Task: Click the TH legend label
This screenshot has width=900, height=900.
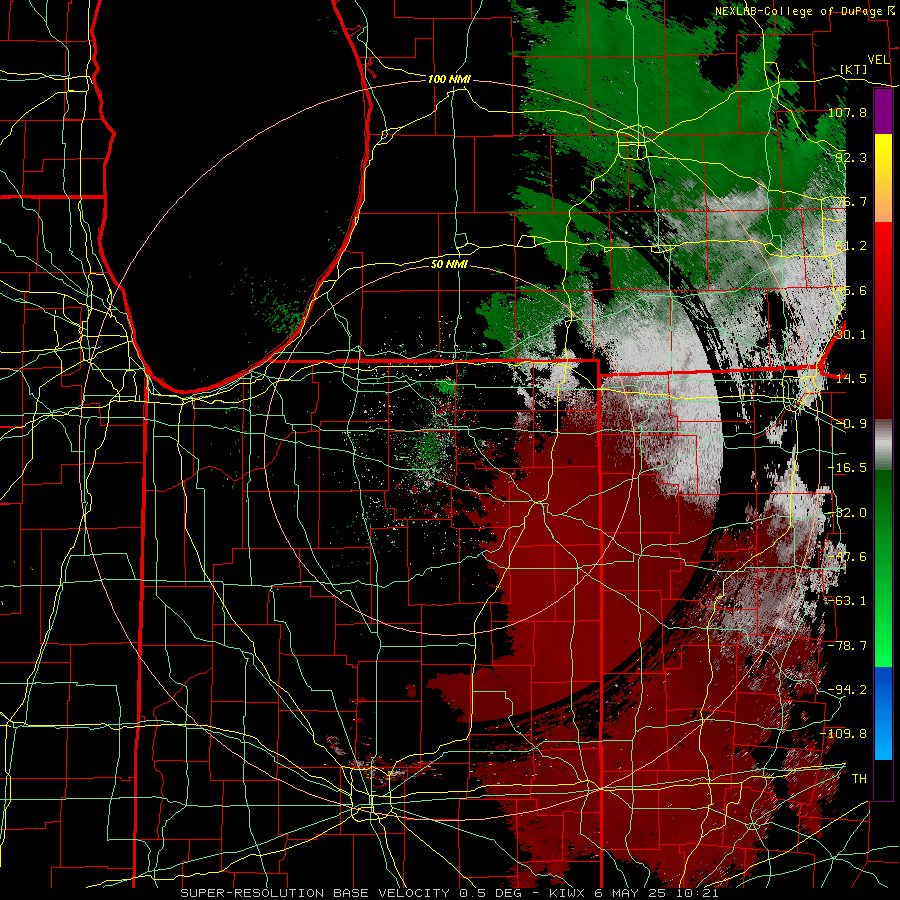Action: tap(859, 778)
